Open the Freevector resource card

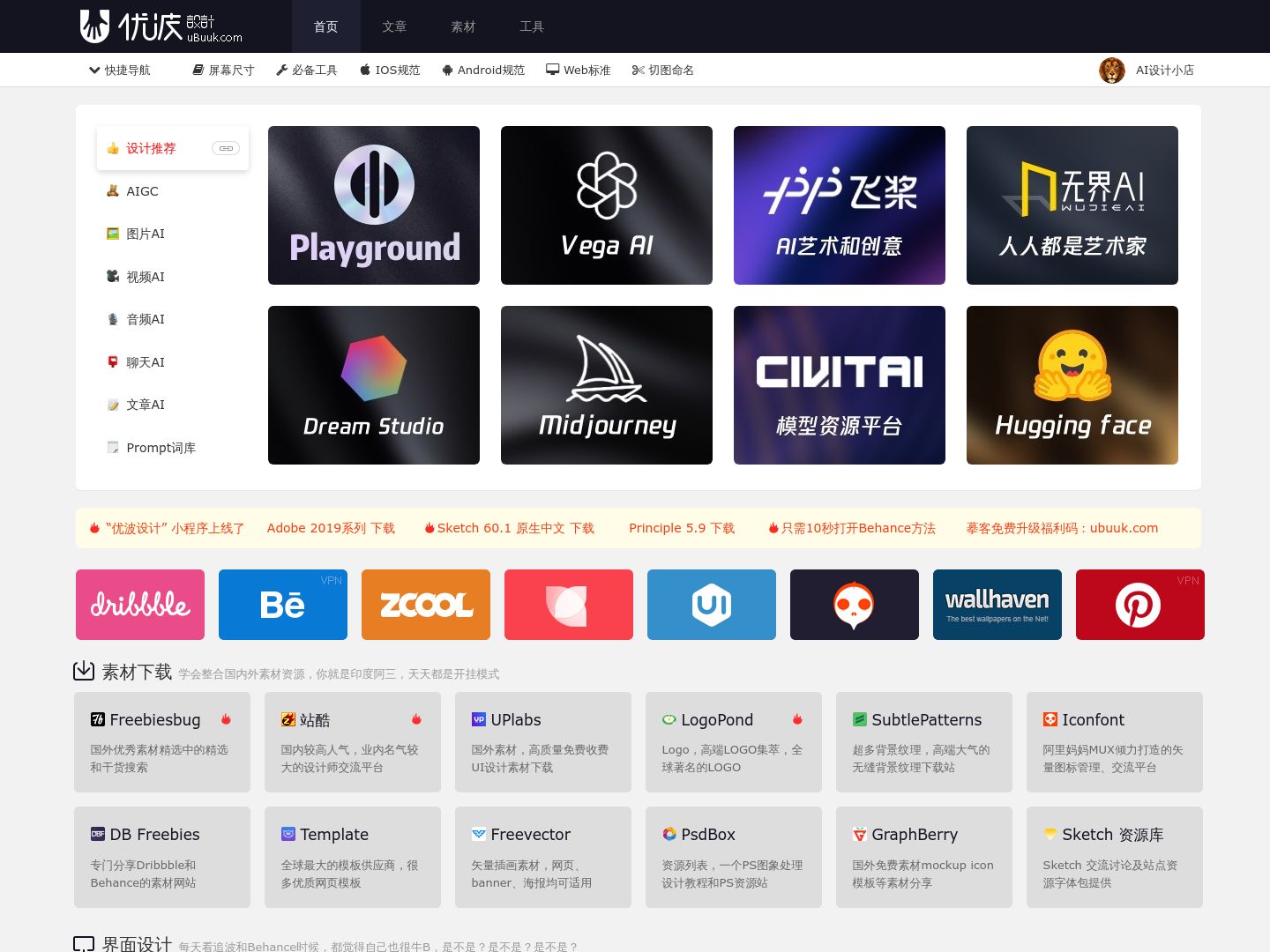[x=543, y=857]
